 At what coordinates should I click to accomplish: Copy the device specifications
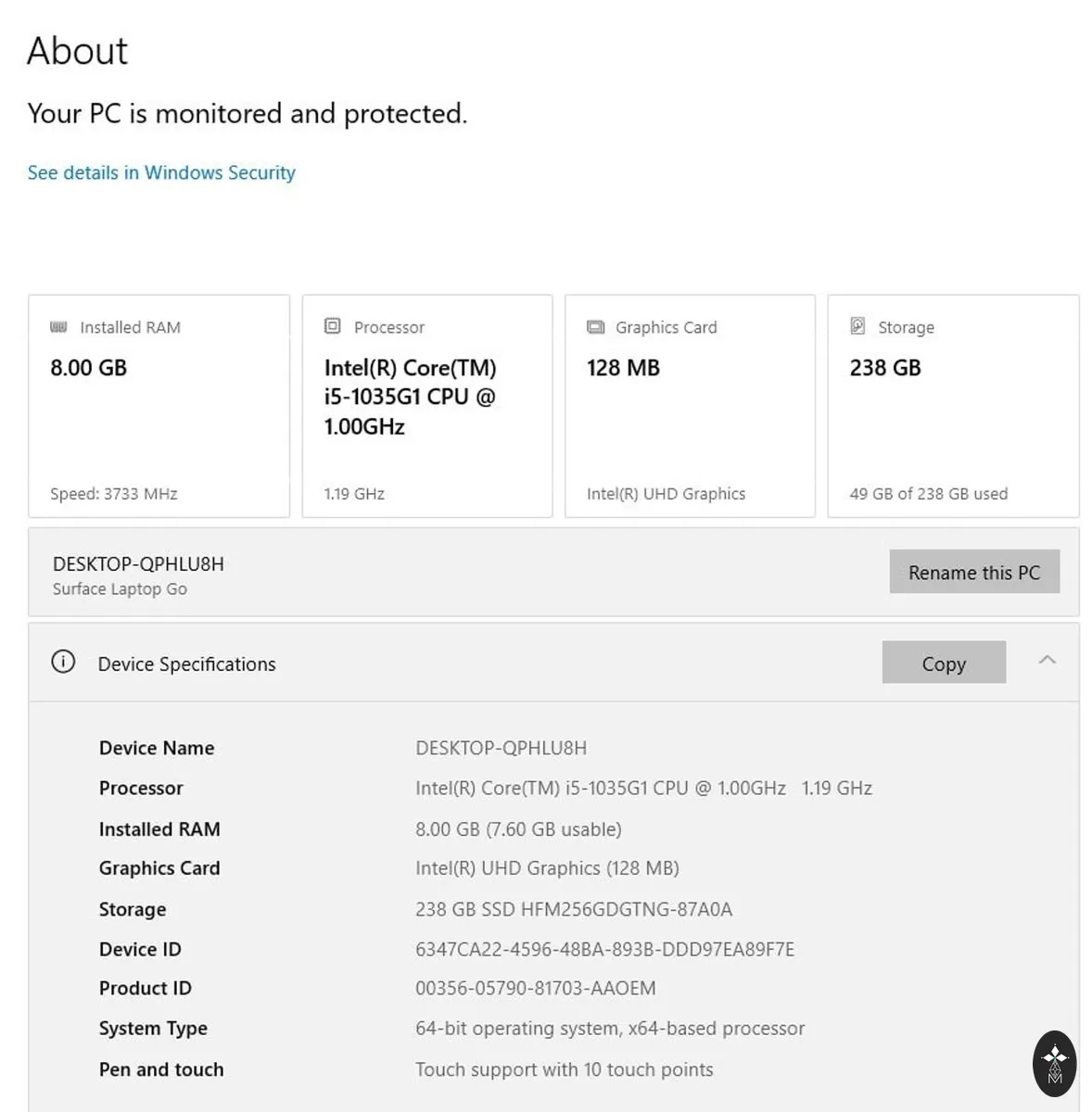coord(944,663)
